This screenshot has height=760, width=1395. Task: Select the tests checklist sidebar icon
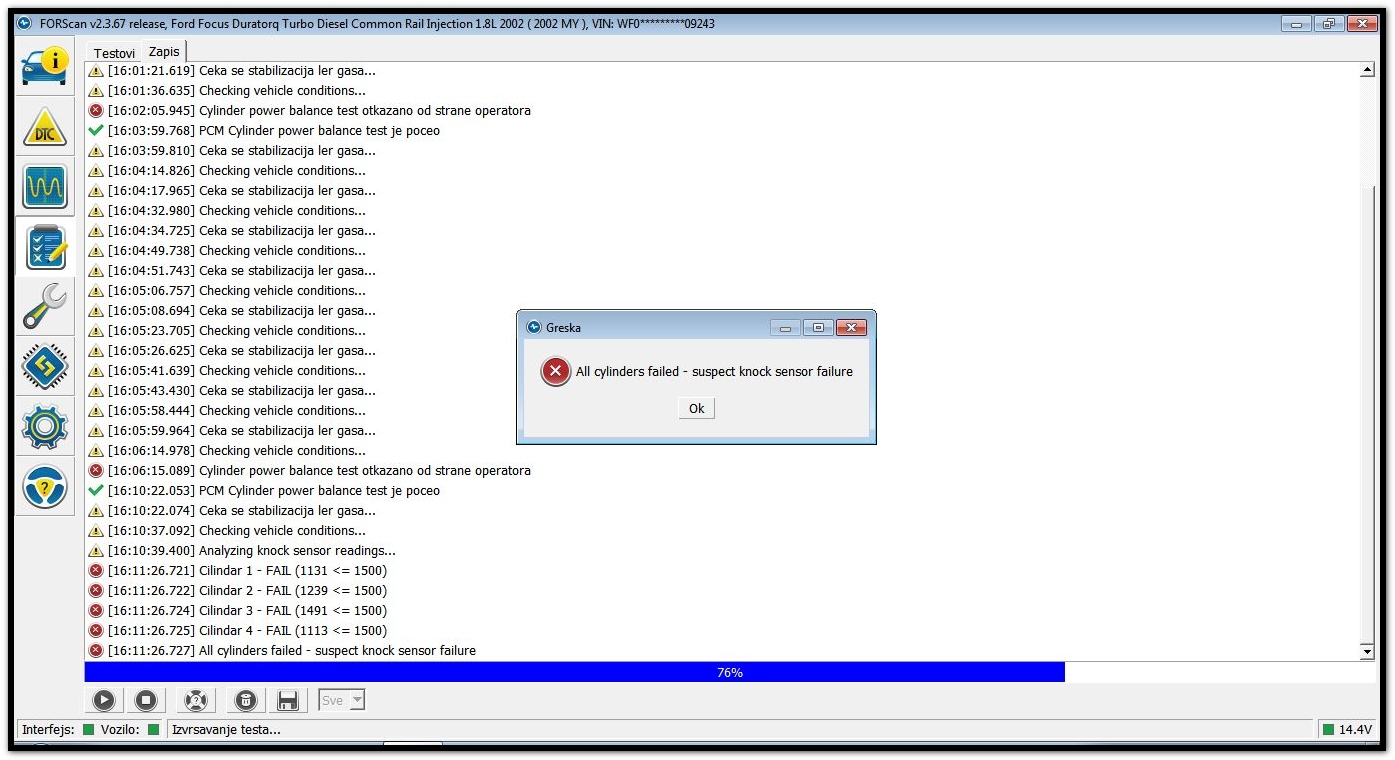(45, 247)
